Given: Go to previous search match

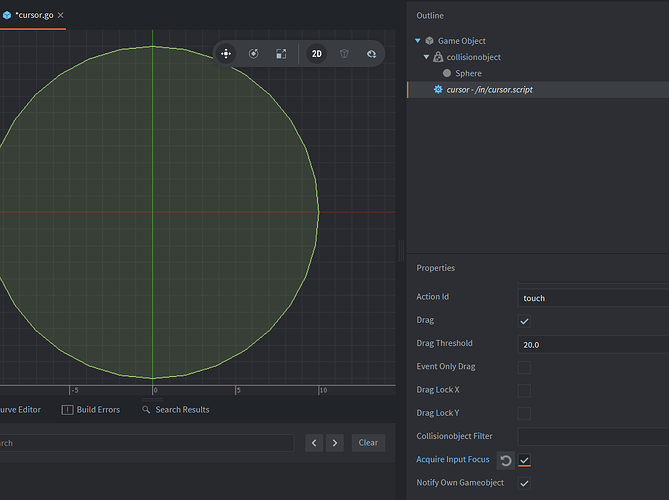Looking at the screenshot, I should coord(314,443).
